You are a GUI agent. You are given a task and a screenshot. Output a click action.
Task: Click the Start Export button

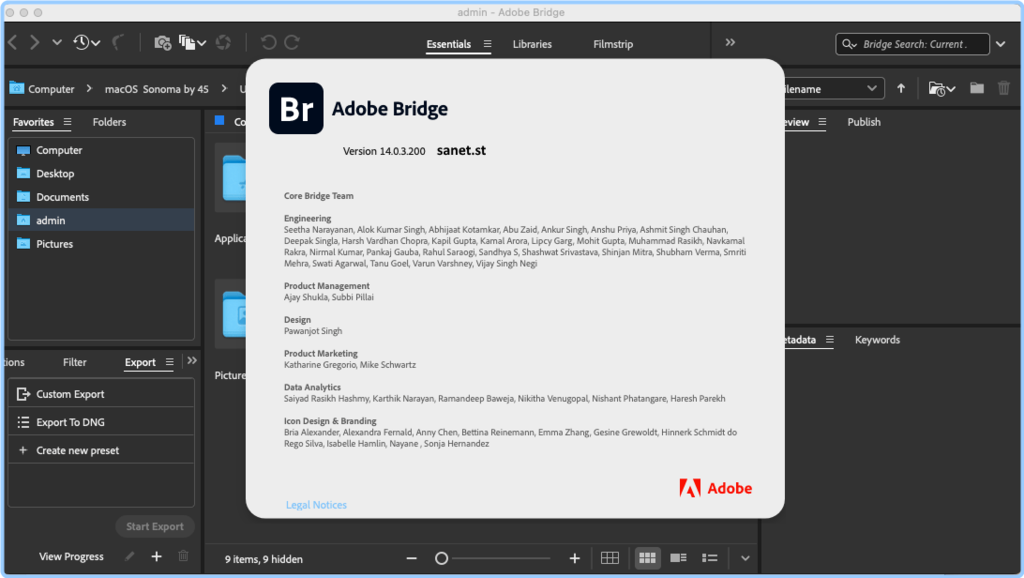(155, 526)
